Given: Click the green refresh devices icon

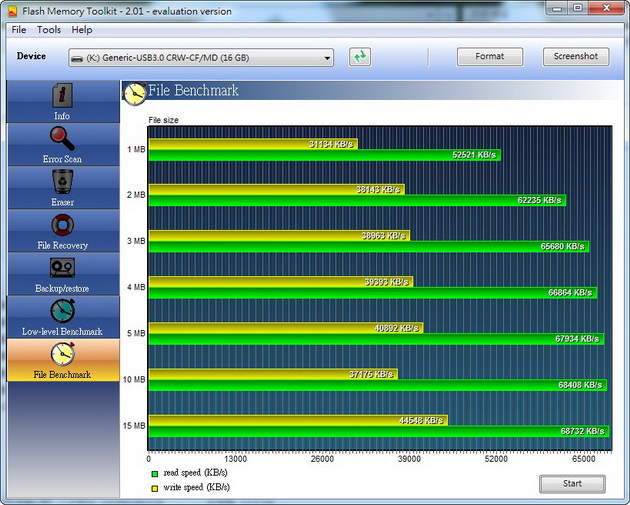Looking at the screenshot, I should [360, 57].
